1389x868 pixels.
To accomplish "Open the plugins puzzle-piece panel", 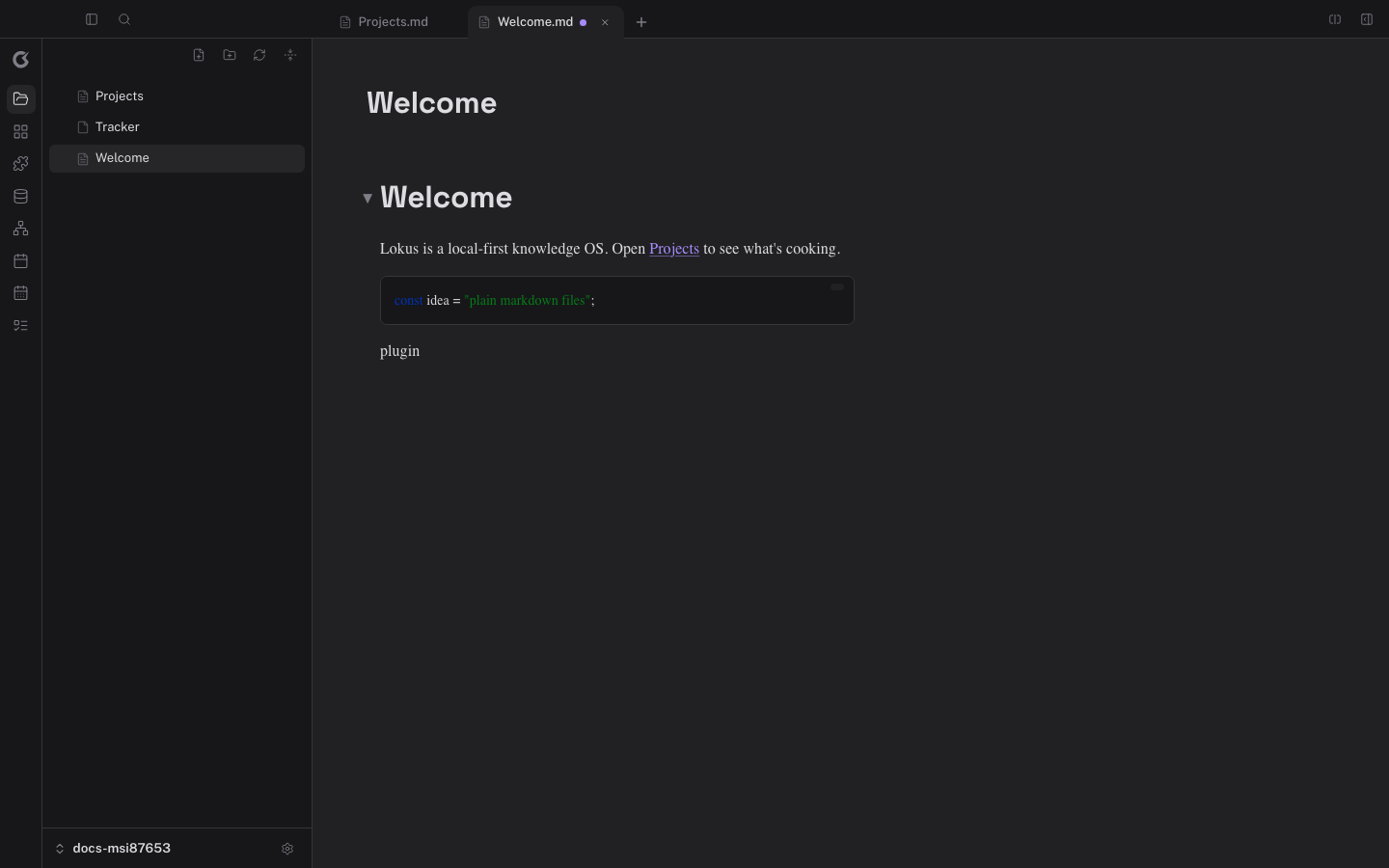I will click(20, 164).
